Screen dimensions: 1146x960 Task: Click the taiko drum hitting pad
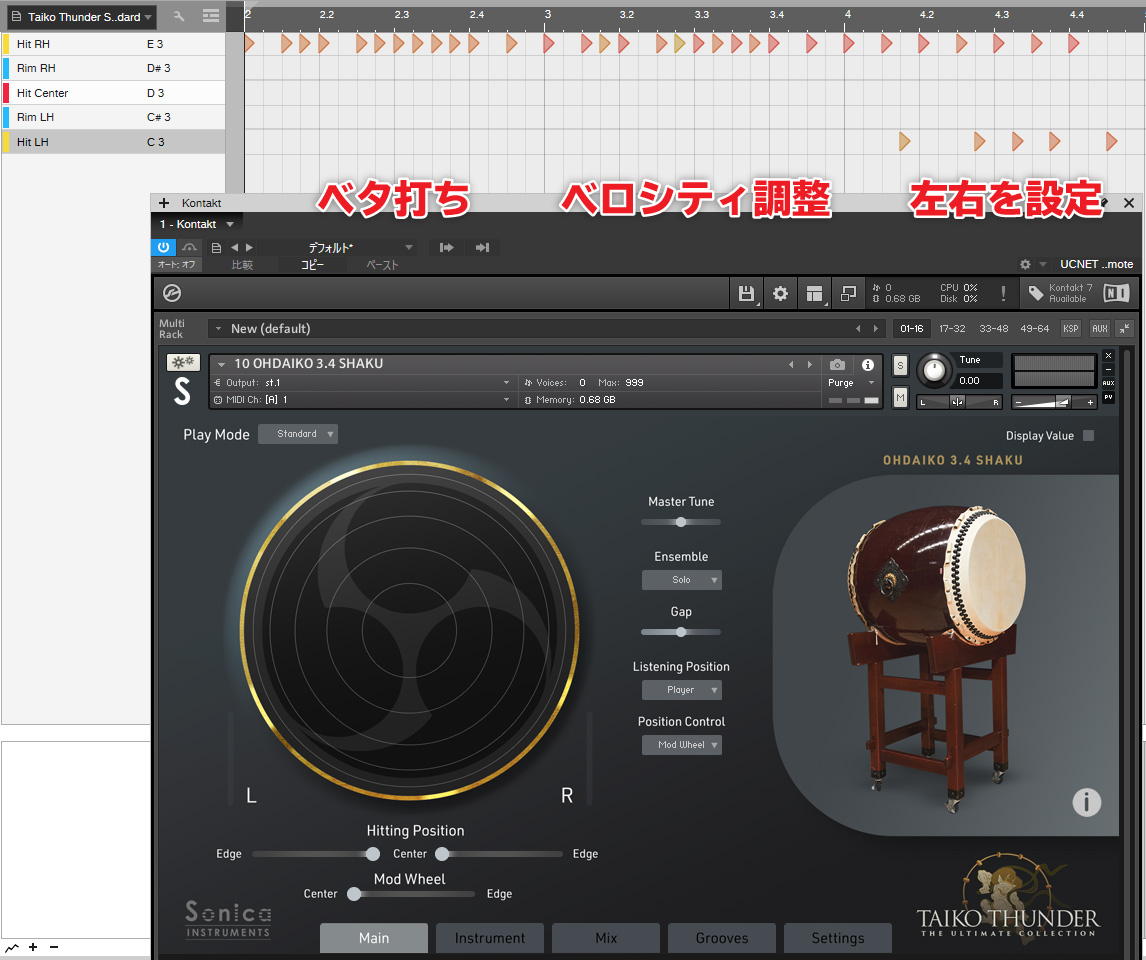coord(409,630)
